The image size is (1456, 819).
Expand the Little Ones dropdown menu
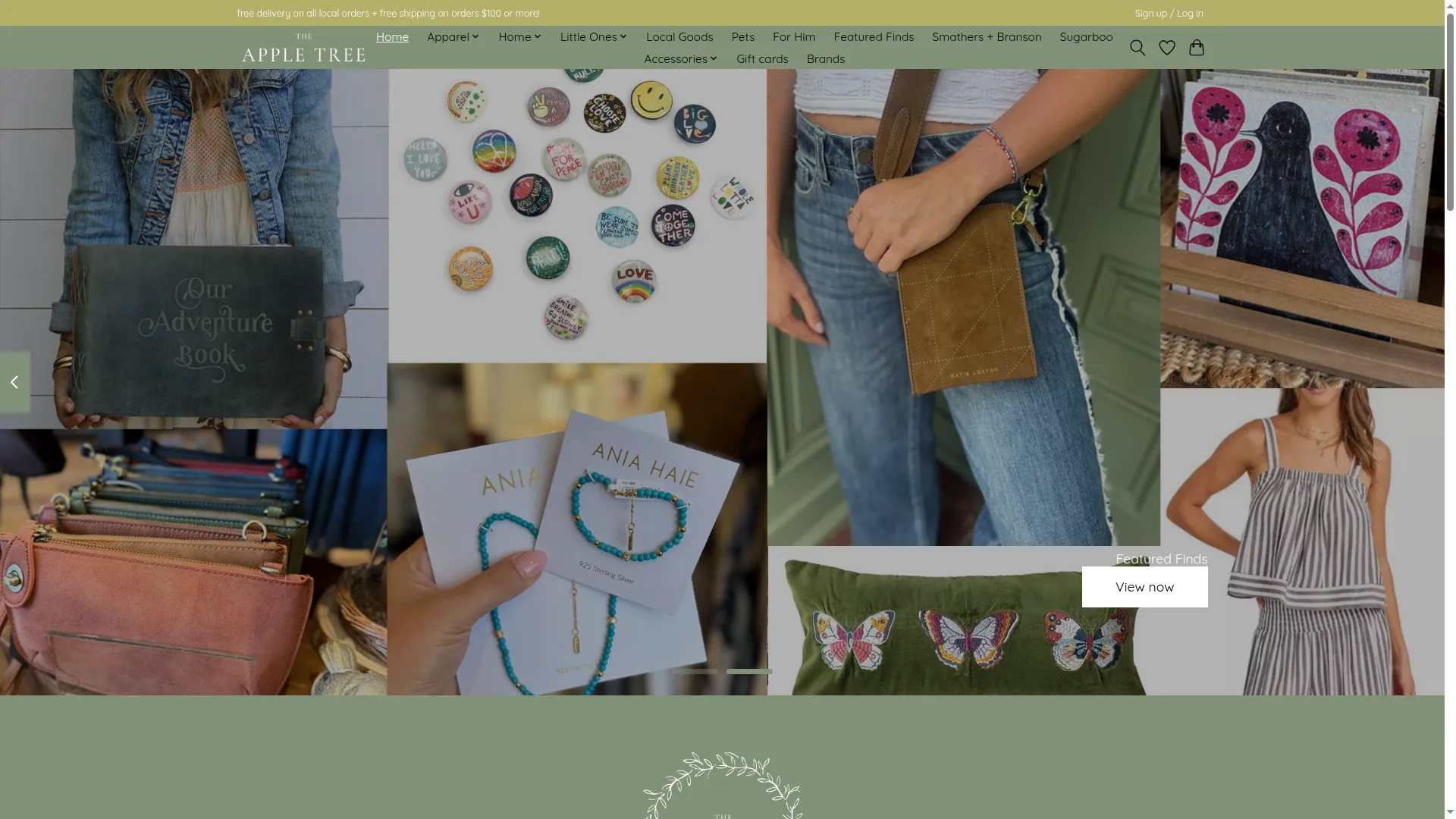pyautogui.click(x=593, y=36)
